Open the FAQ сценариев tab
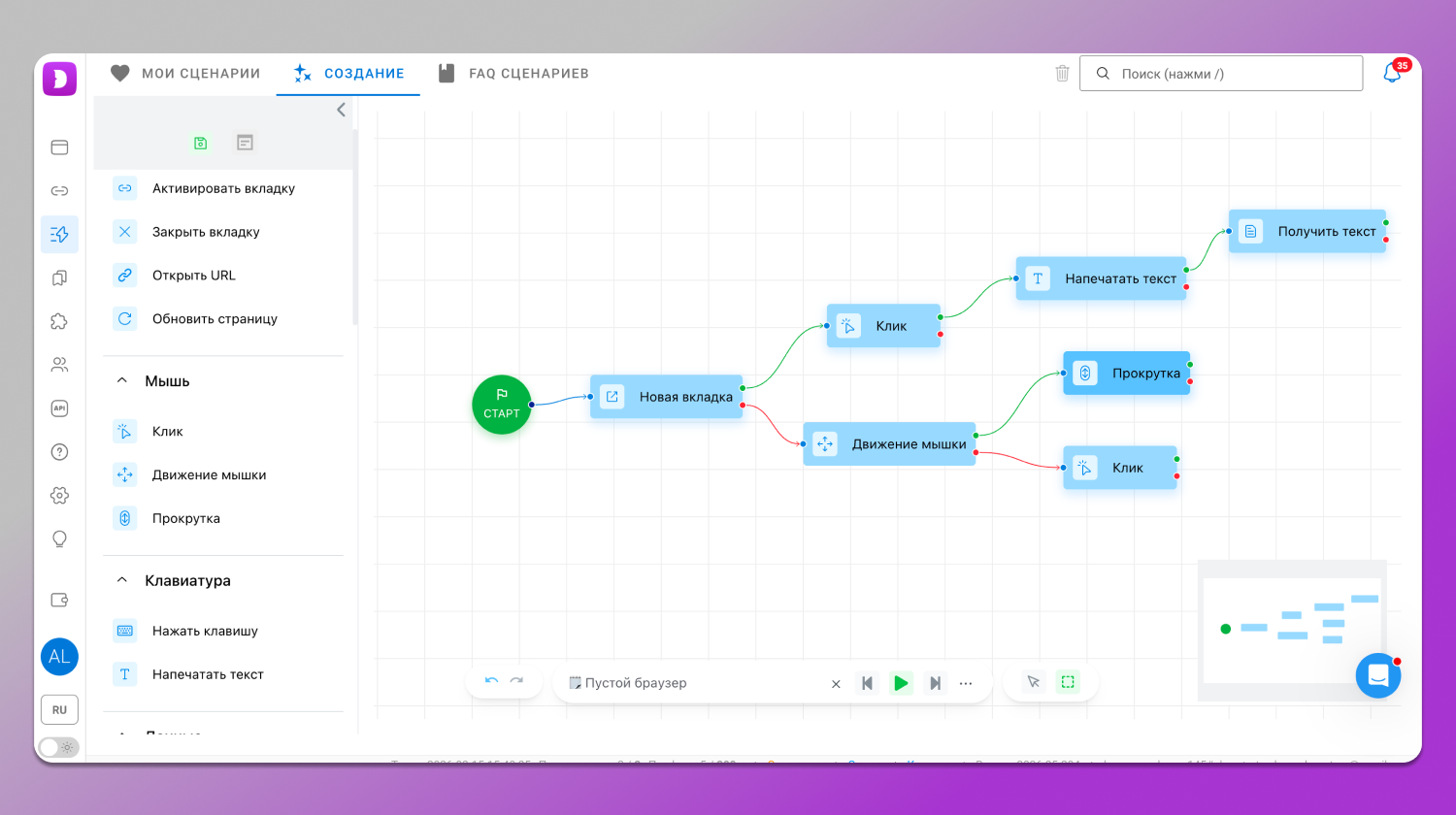Viewport: 1456px width, 815px height. point(513,74)
